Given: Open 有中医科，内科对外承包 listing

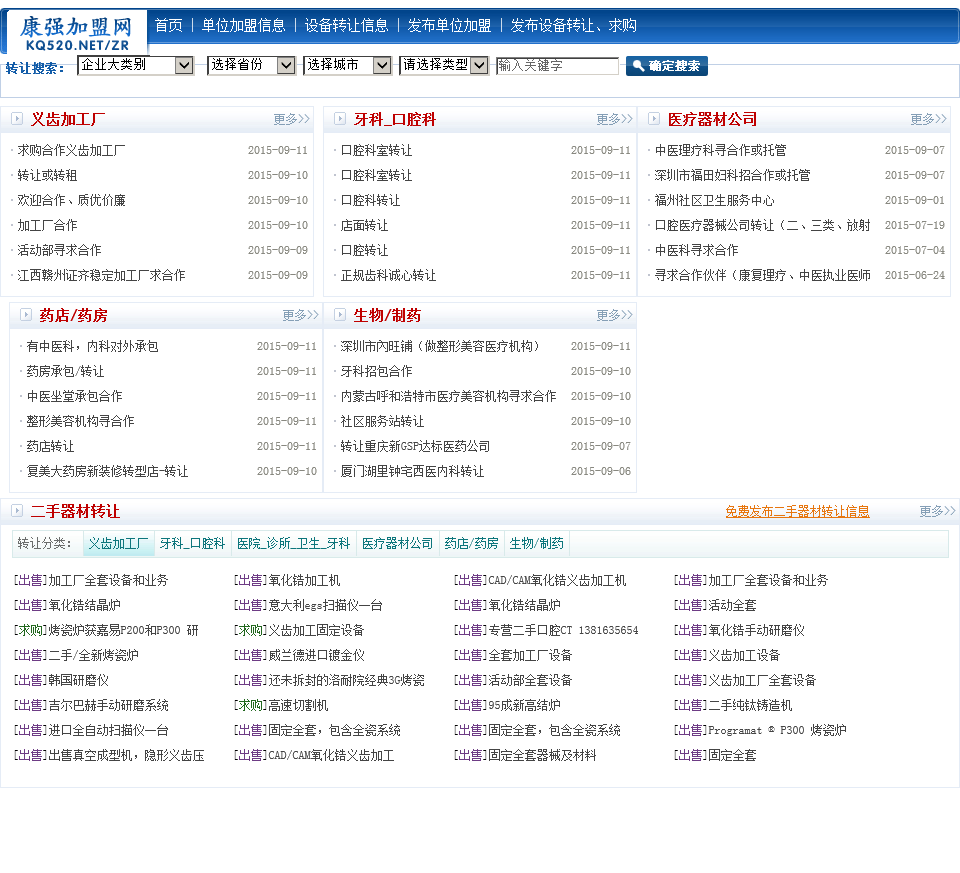Looking at the screenshot, I should click(x=92, y=346).
